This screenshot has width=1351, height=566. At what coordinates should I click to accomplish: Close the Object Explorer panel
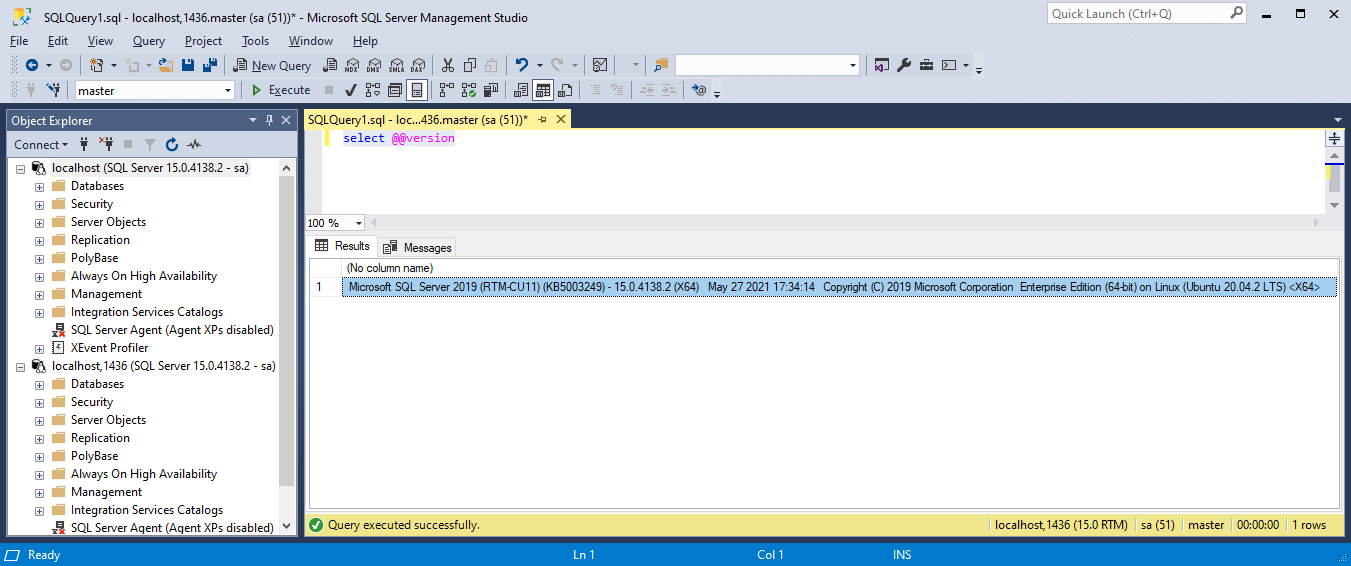click(286, 120)
